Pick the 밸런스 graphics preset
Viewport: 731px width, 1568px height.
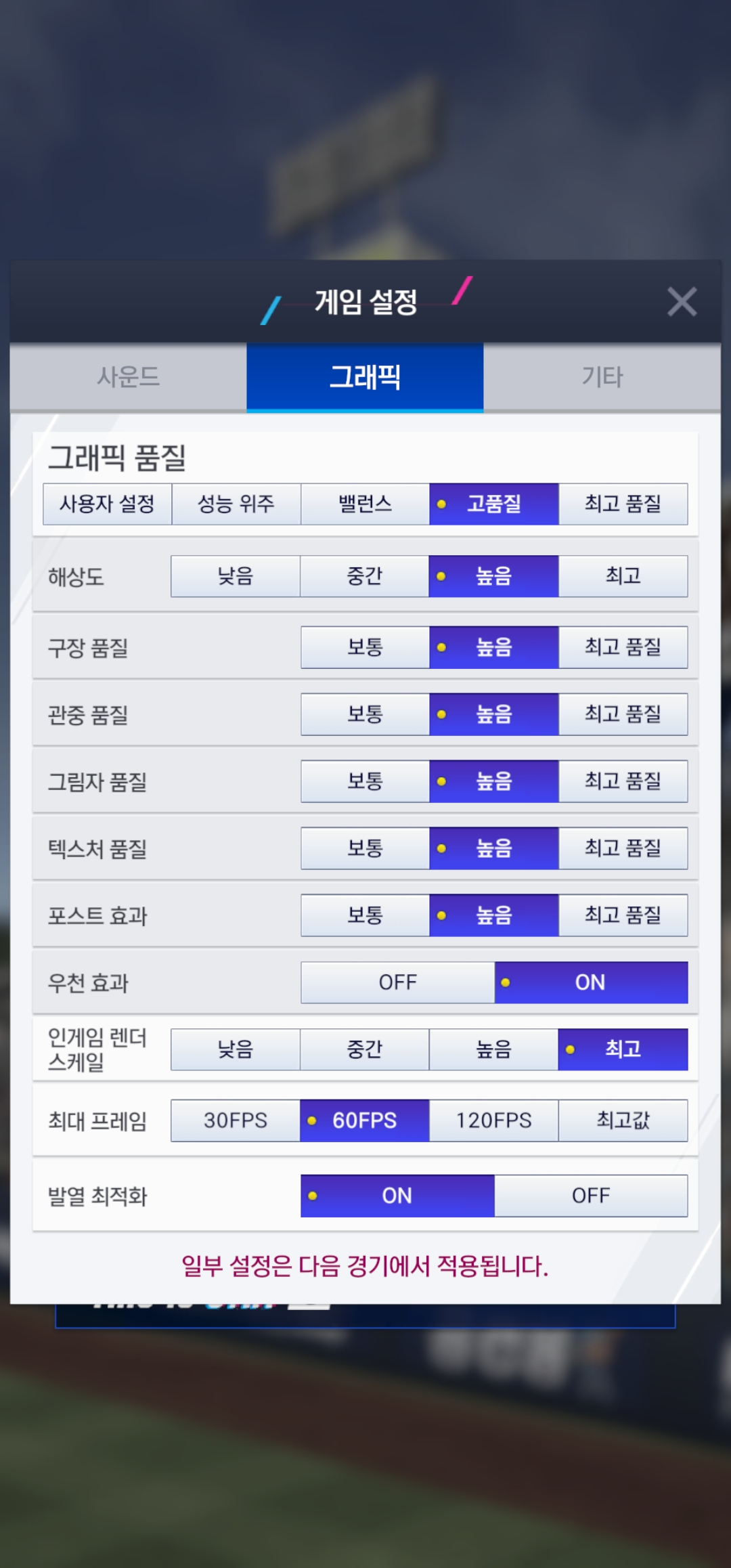pos(365,504)
